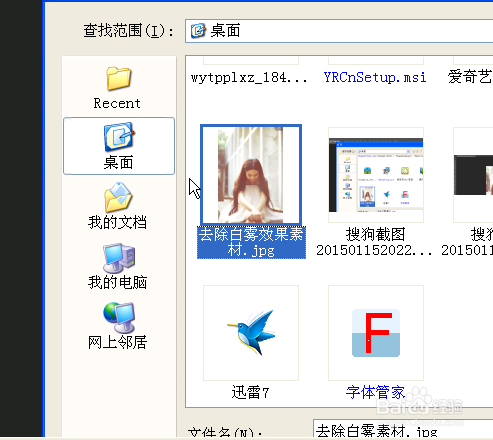This screenshot has height=440, width=493.
Task: Select the 迅雷7 hummingbird icon
Action: (x=251, y=333)
